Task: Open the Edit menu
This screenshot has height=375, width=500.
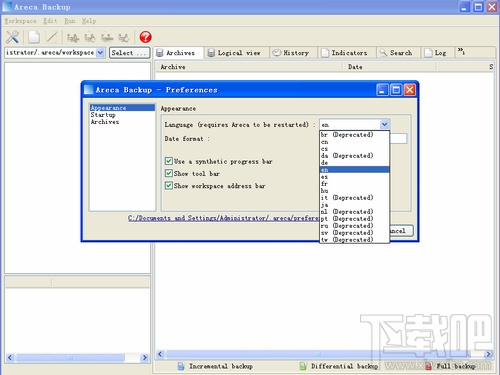Action: tap(50, 21)
